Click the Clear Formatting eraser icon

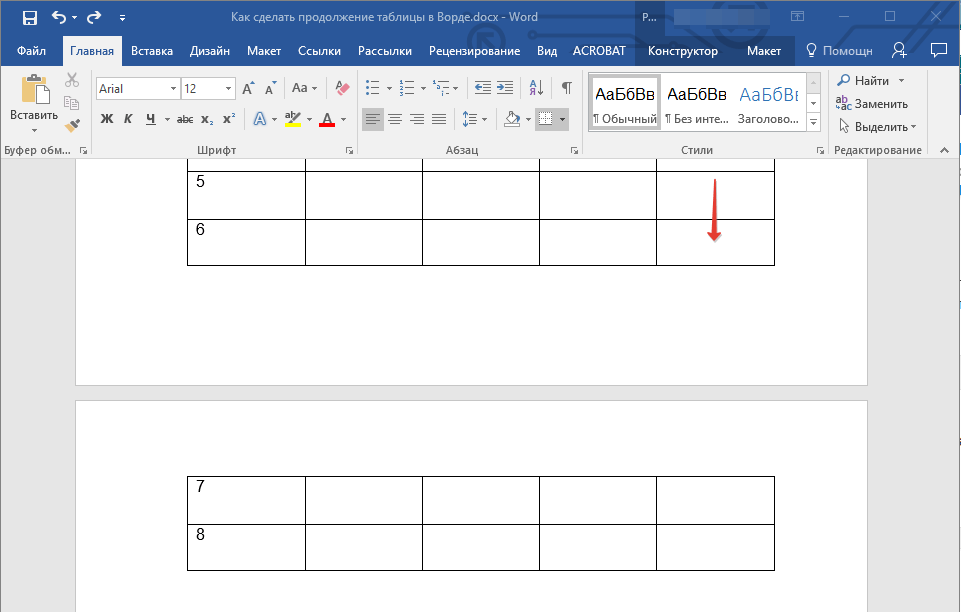coord(342,88)
